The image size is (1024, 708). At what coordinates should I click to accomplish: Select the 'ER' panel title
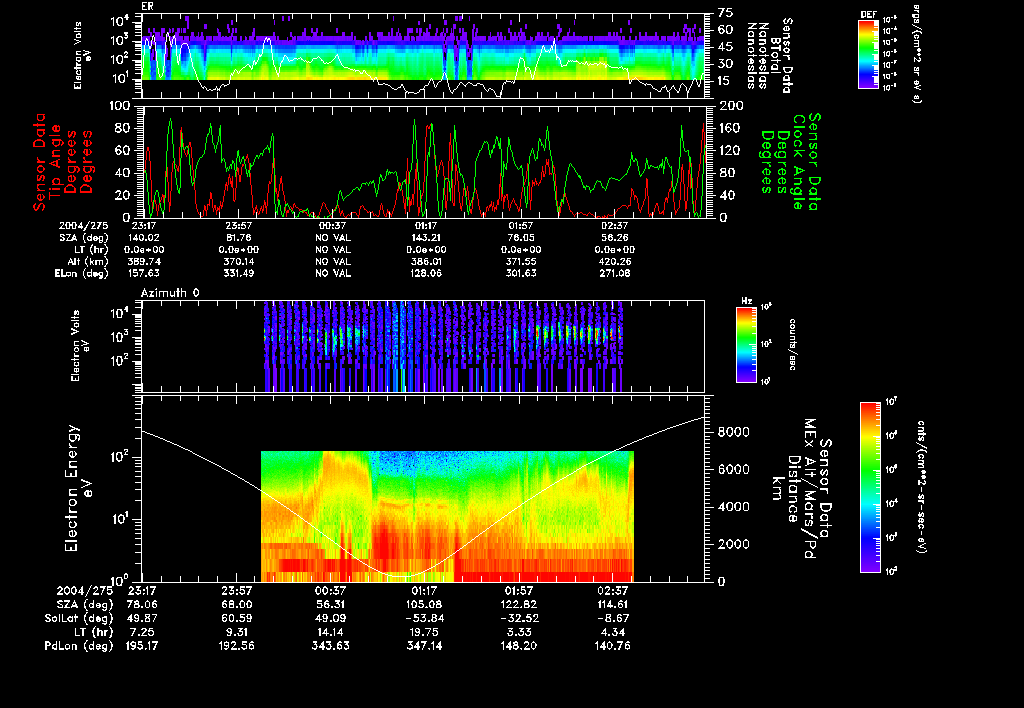click(147, 6)
